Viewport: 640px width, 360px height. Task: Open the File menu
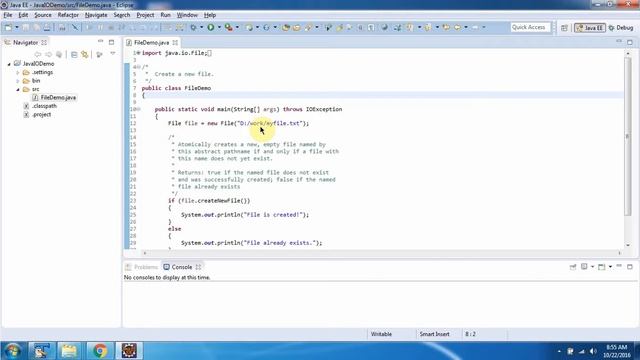click(x=8, y=15)
